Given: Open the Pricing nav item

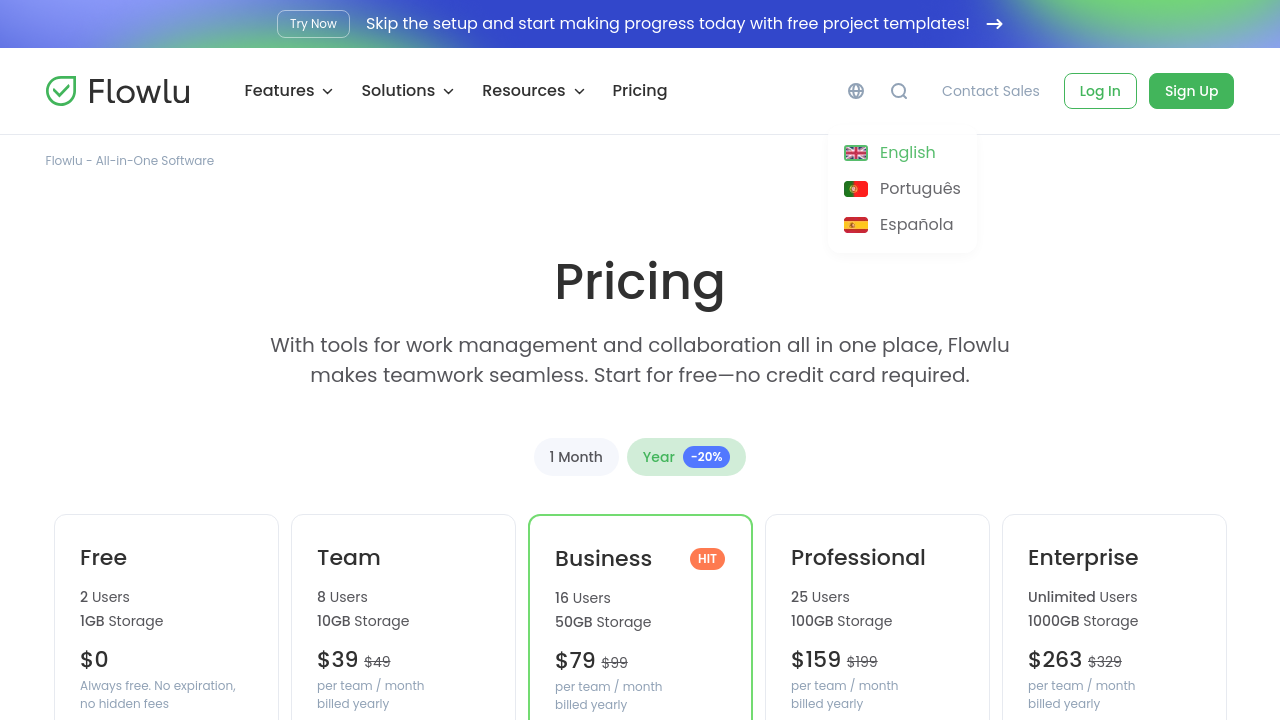Looking at the screenshot, I should click(640, 91).
